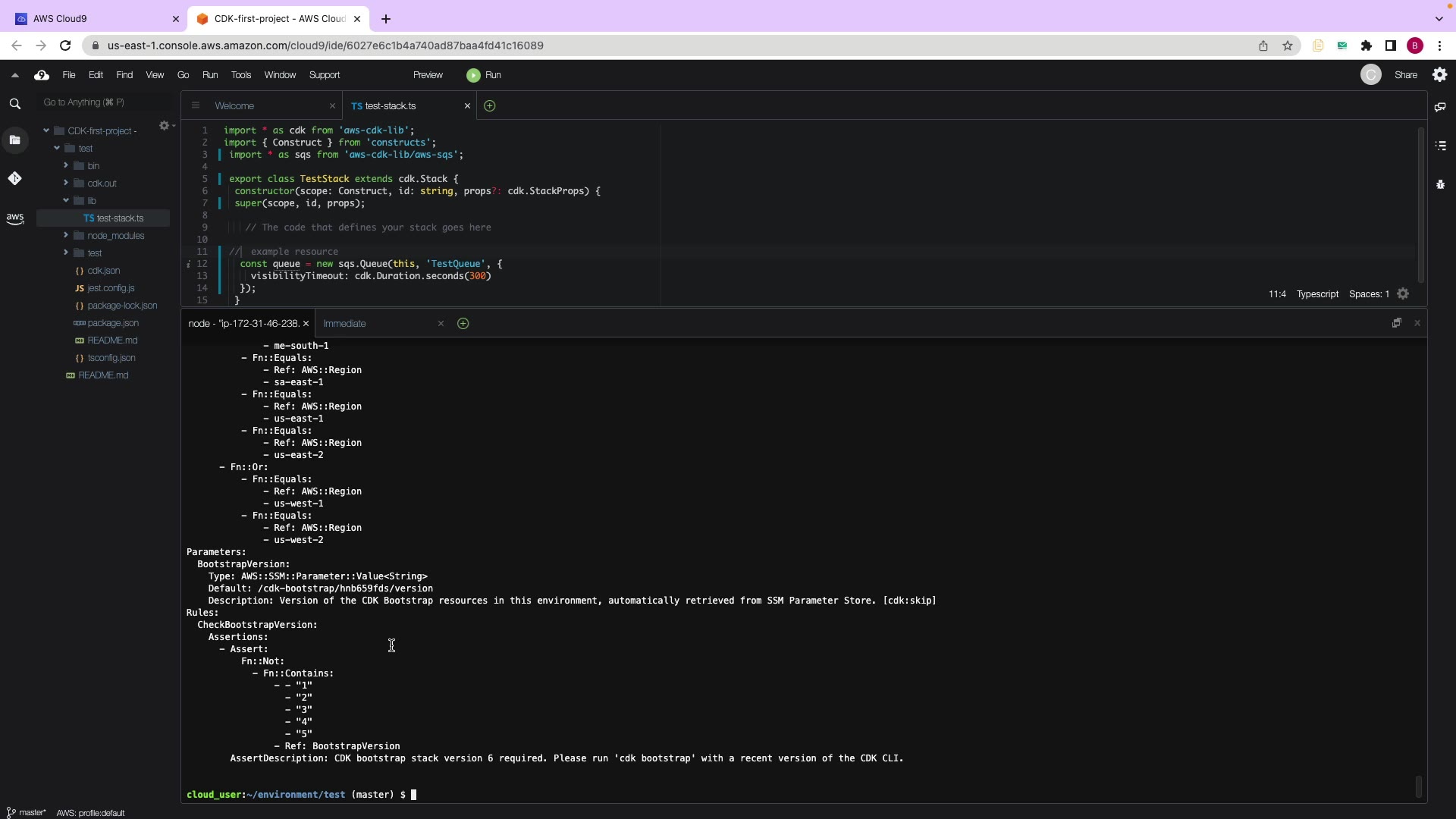Add a new editor tab with the plus icon

pyautogui.click(x=490, y=106)
